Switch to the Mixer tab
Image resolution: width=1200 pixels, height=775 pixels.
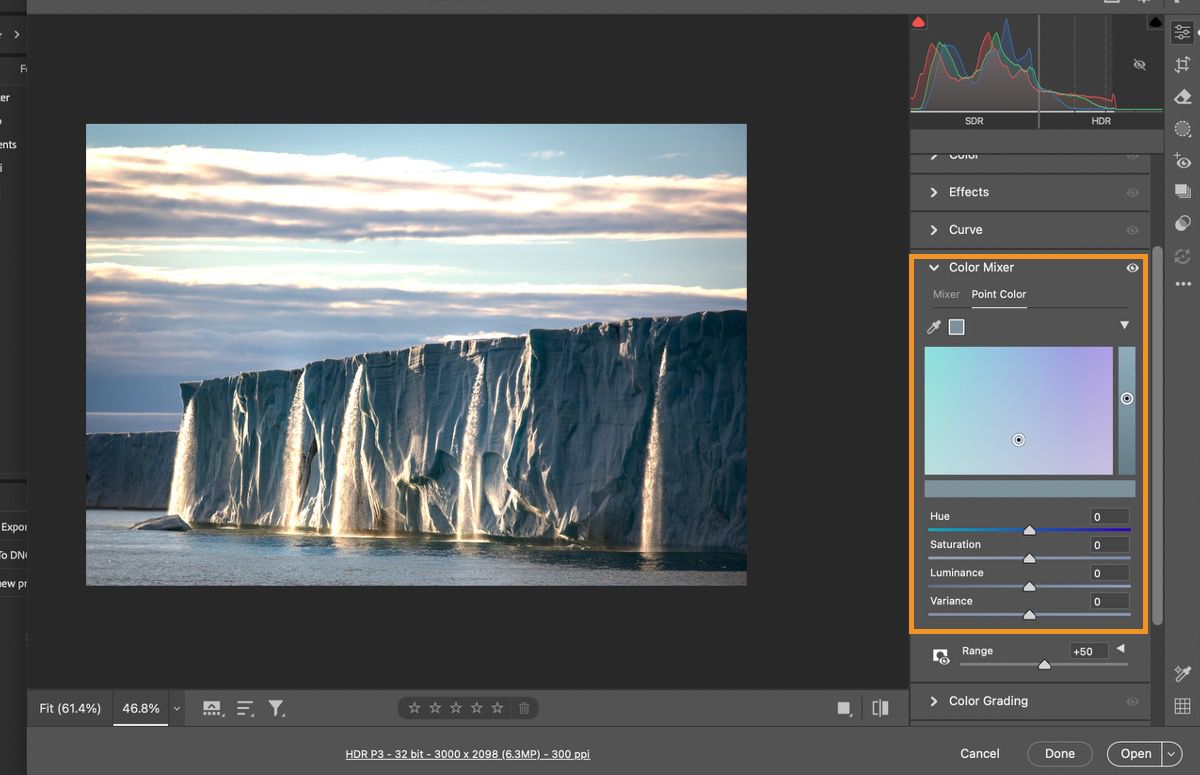tap(946, 294)
